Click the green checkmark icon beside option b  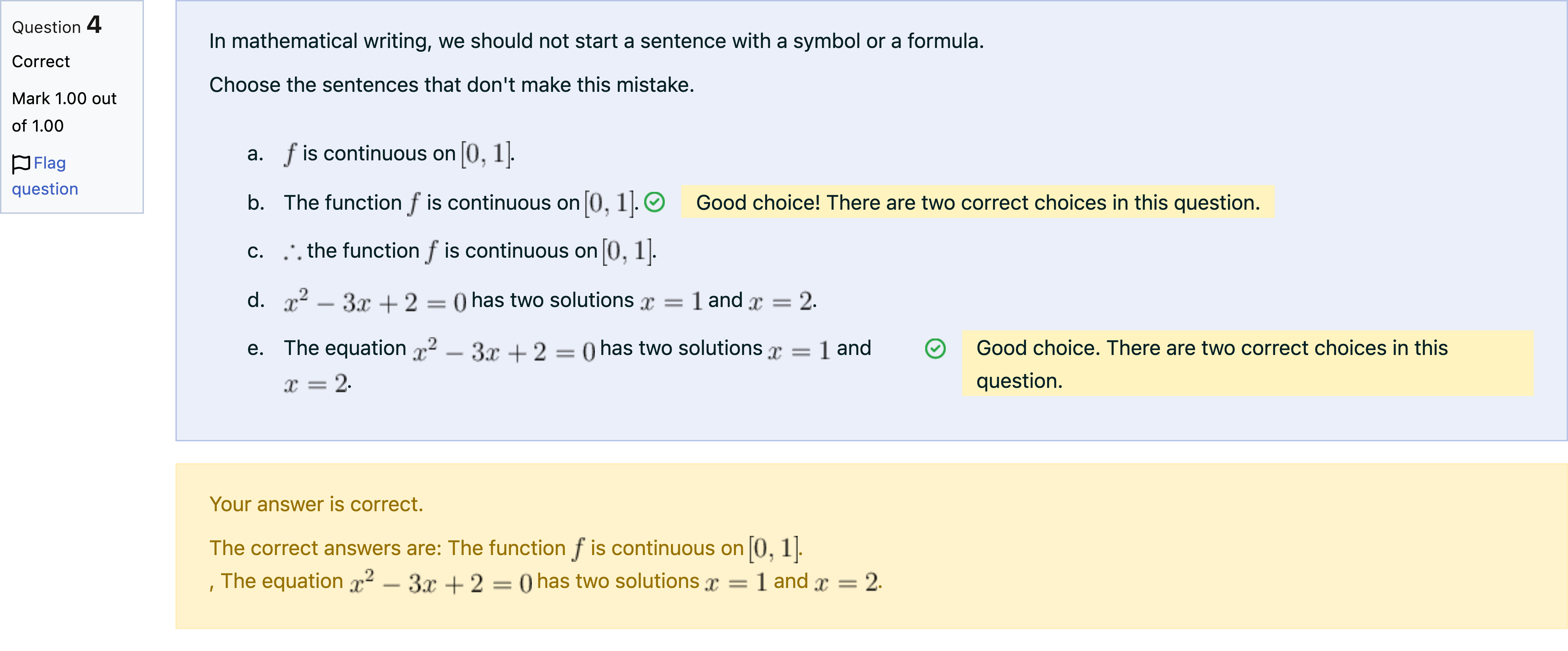point(654,202)
